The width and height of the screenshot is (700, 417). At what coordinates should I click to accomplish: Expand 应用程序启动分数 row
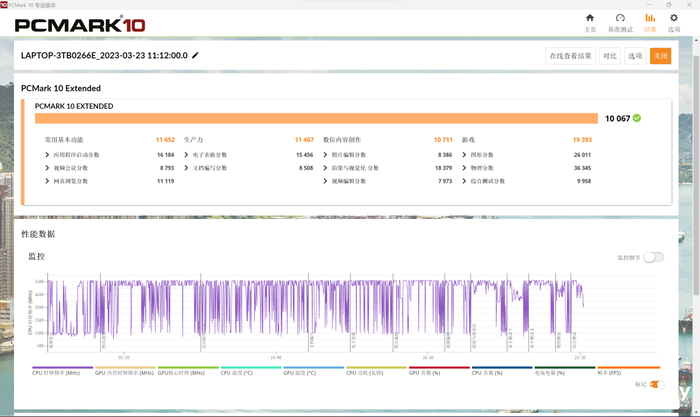click(47, 155)
